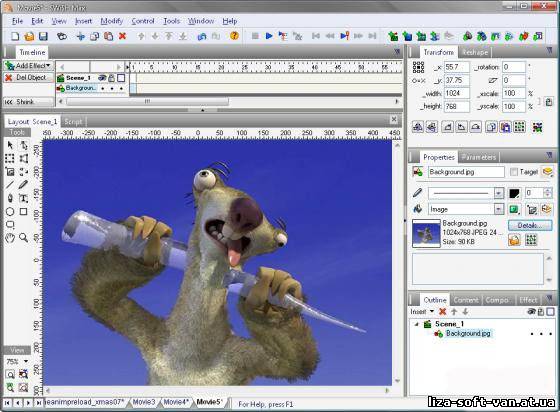
Task: Open the Control menu
Action: click(143, 21)
